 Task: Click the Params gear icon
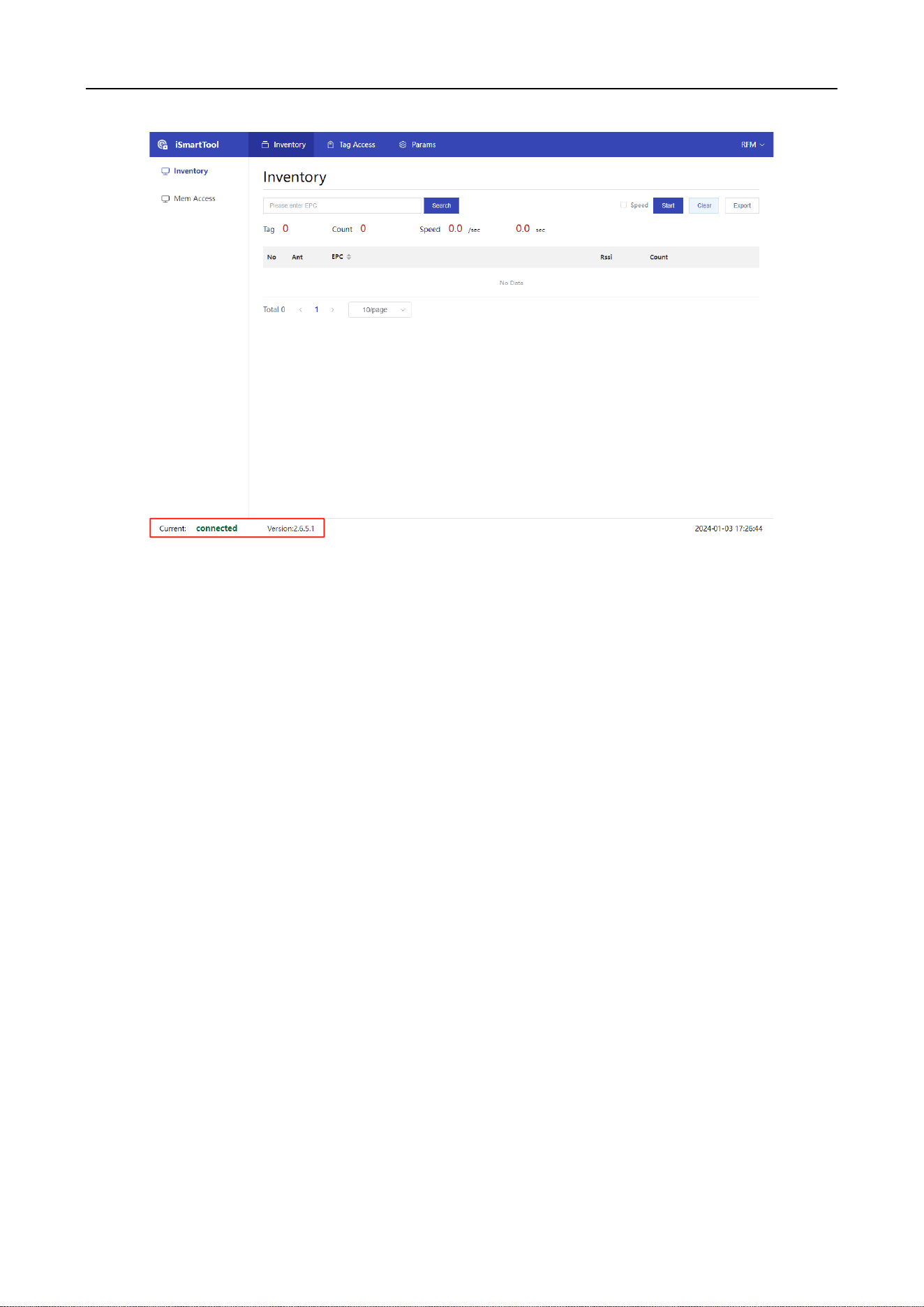[403, 145]
